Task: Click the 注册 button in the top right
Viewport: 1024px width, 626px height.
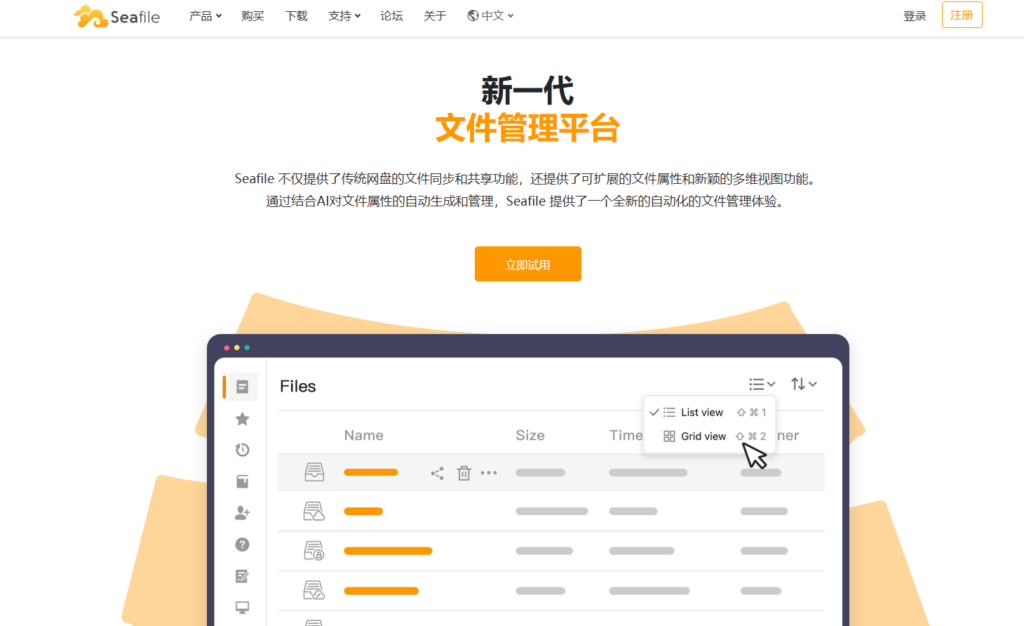Action: coord(961,15)
